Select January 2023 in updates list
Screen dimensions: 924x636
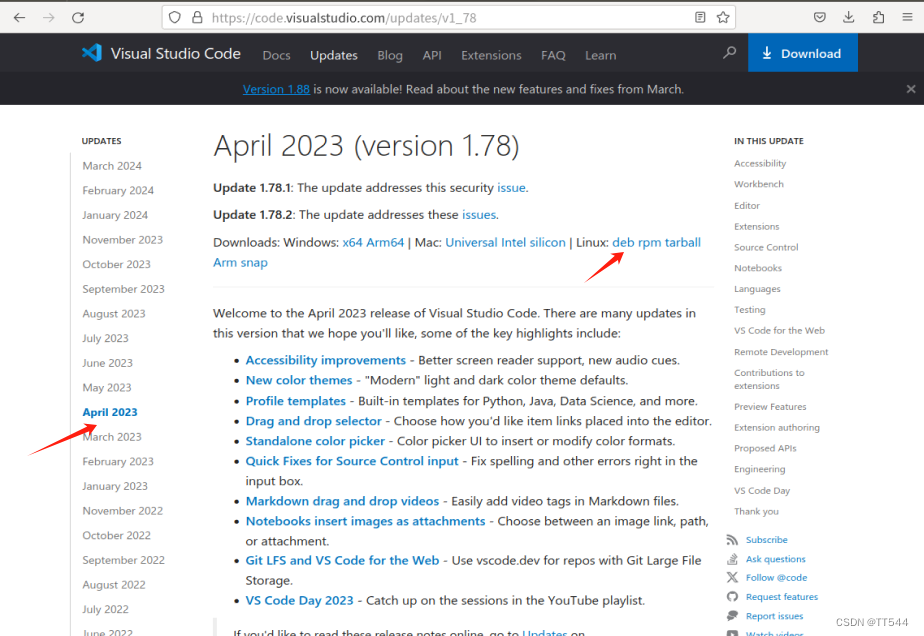click(115, 486)
